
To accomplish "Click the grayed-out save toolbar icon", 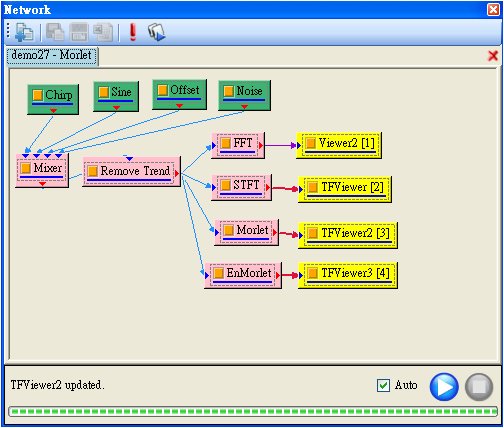I will 79,32.
